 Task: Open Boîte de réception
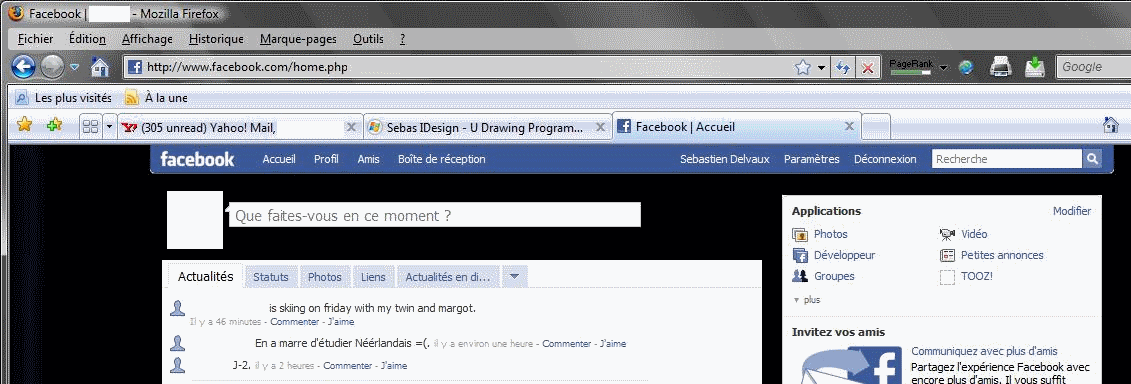[x=441, y=159]
